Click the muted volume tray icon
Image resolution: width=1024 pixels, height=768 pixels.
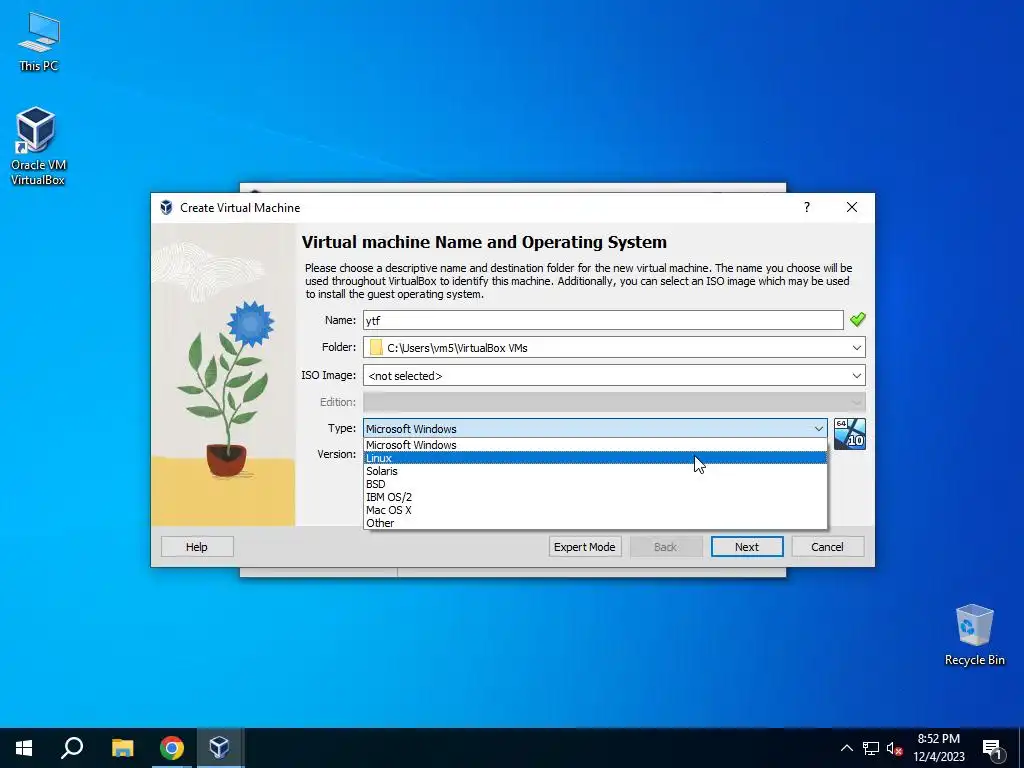click(x=894, y=748)
